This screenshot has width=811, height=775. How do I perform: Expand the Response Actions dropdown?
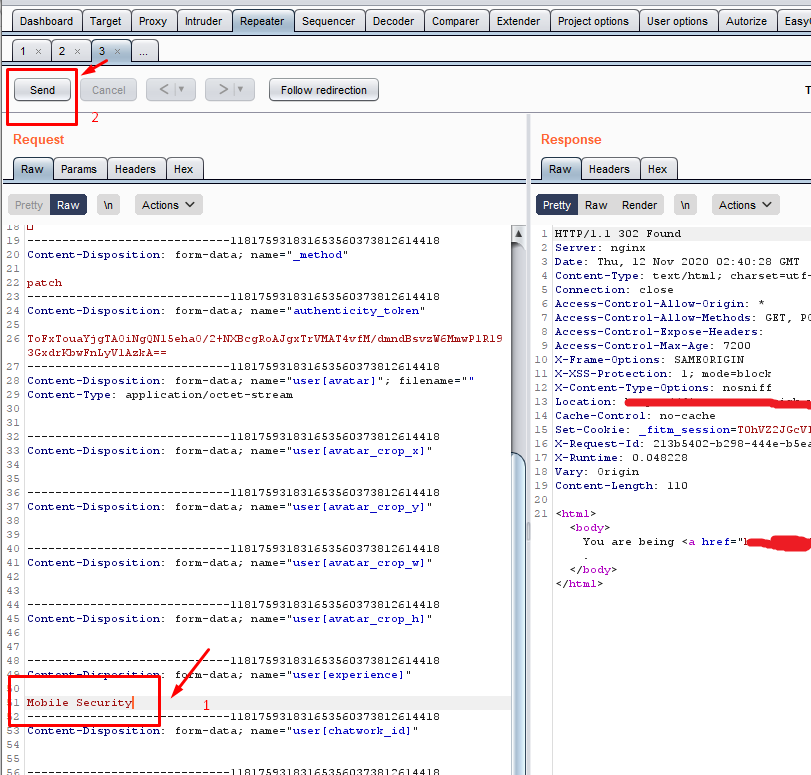pos(745,205)
